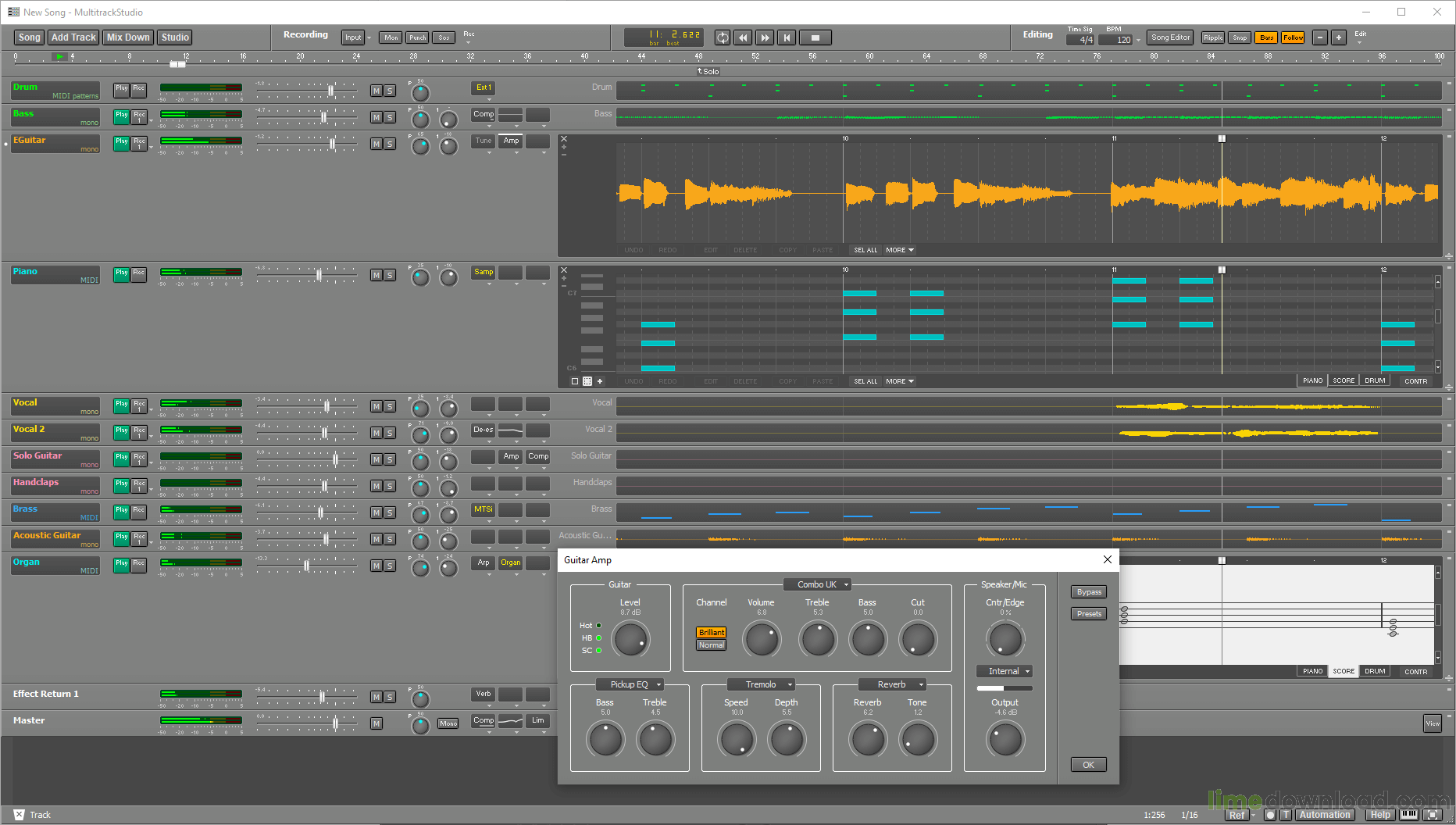The height and width of the screenshot is (825, 1456).
Task: Turn the Reverb knob in Guitar Amp
Action: pyautogui.click(x=867, y=740)
